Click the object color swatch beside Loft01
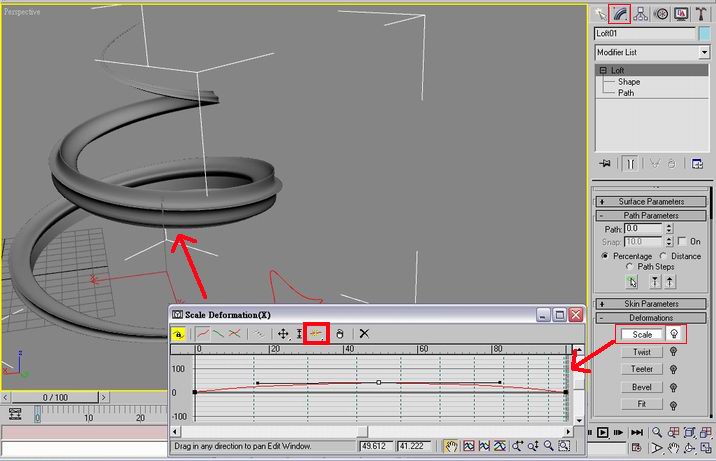The width and height of the screenshot is (716, 461). point(704,33)
